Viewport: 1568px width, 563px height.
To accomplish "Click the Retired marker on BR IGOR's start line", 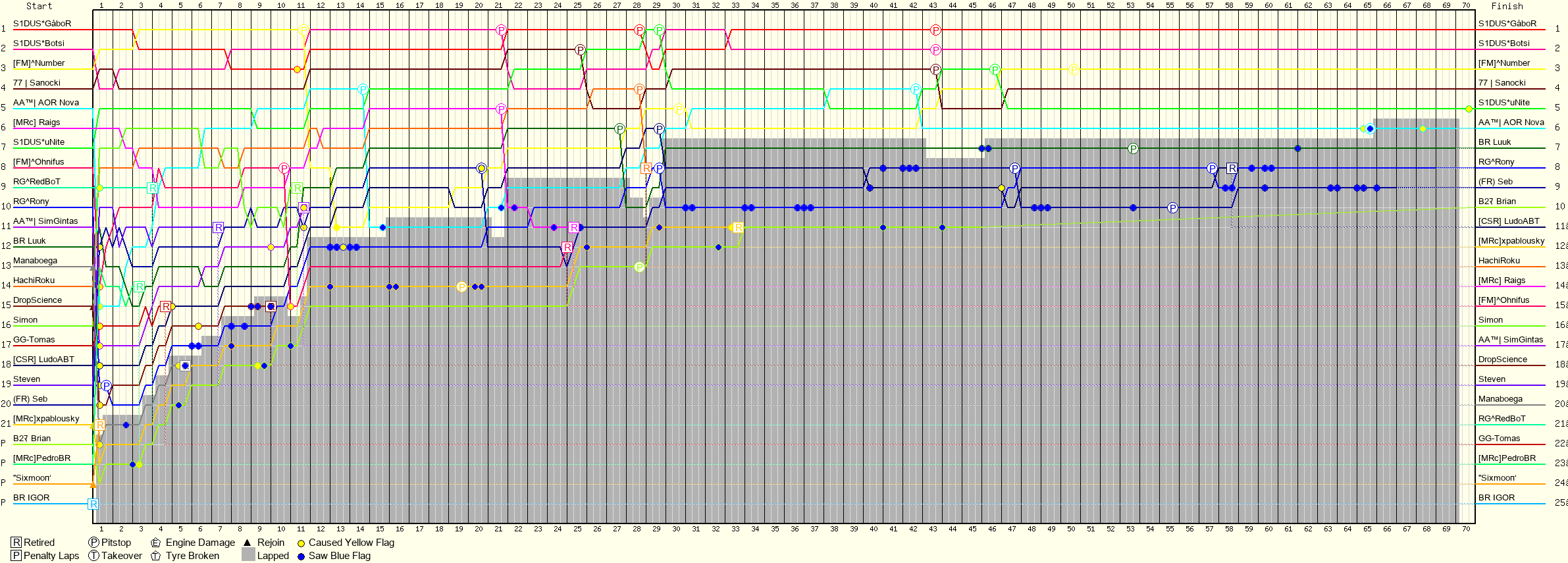I will 93,504.
